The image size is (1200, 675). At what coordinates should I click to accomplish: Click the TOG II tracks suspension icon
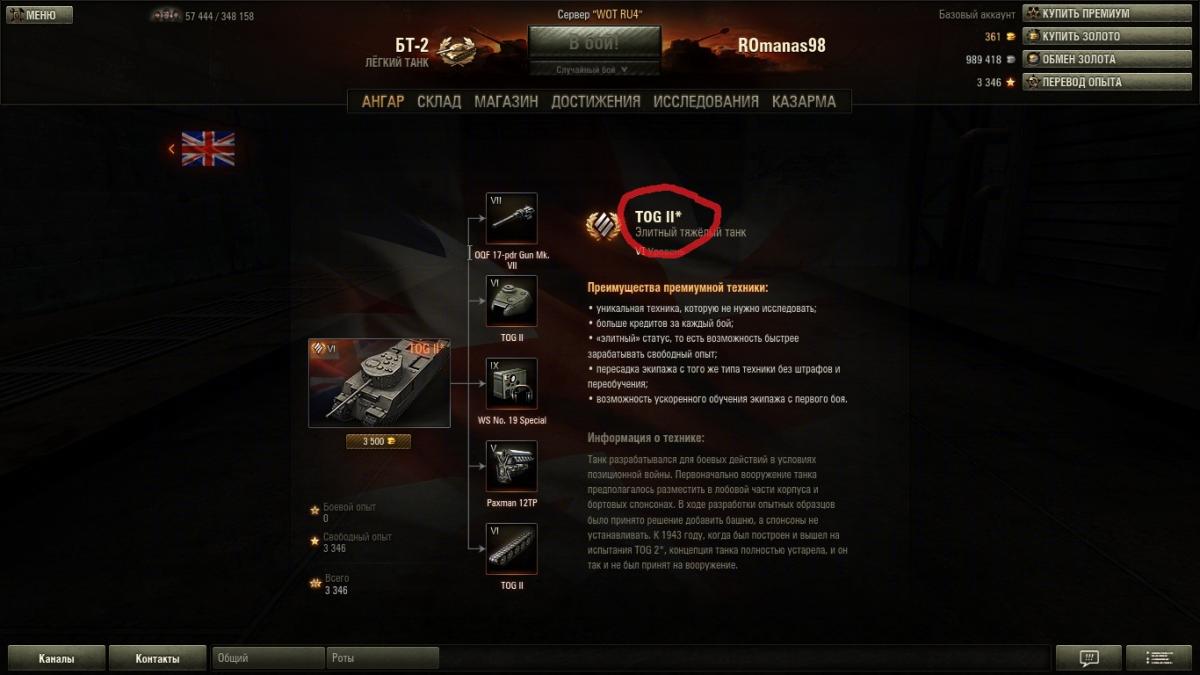click(511, 548)
